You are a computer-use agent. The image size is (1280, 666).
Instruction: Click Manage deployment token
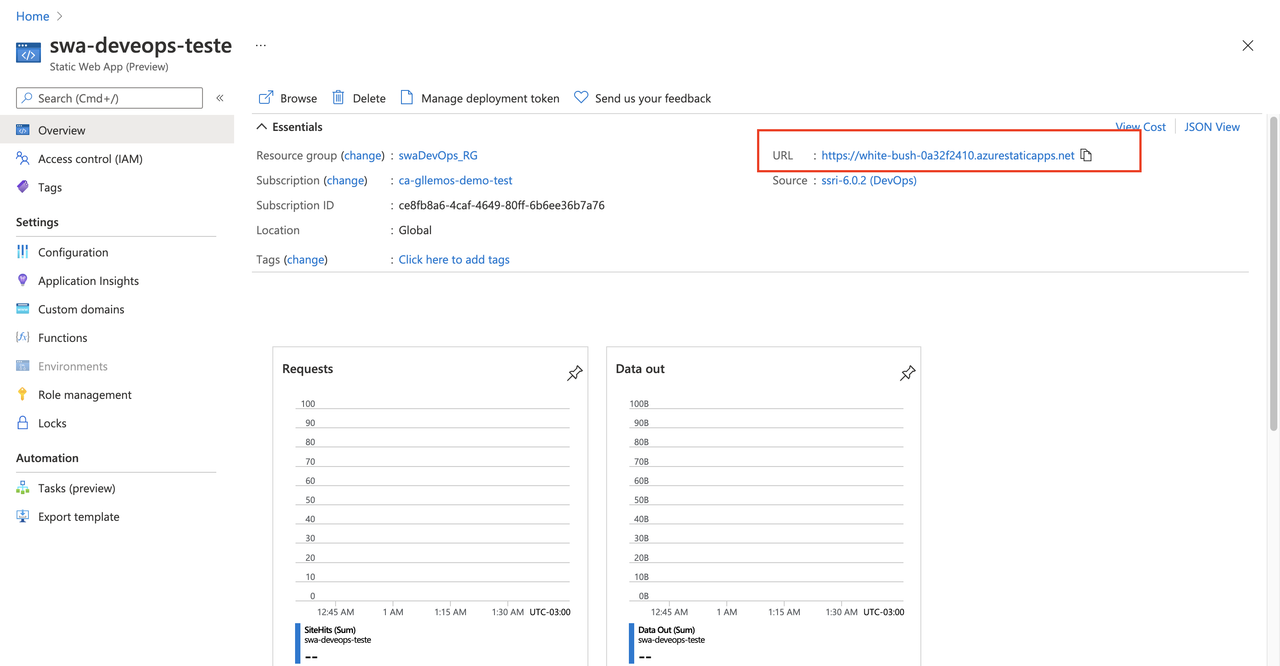coord(480,98)
